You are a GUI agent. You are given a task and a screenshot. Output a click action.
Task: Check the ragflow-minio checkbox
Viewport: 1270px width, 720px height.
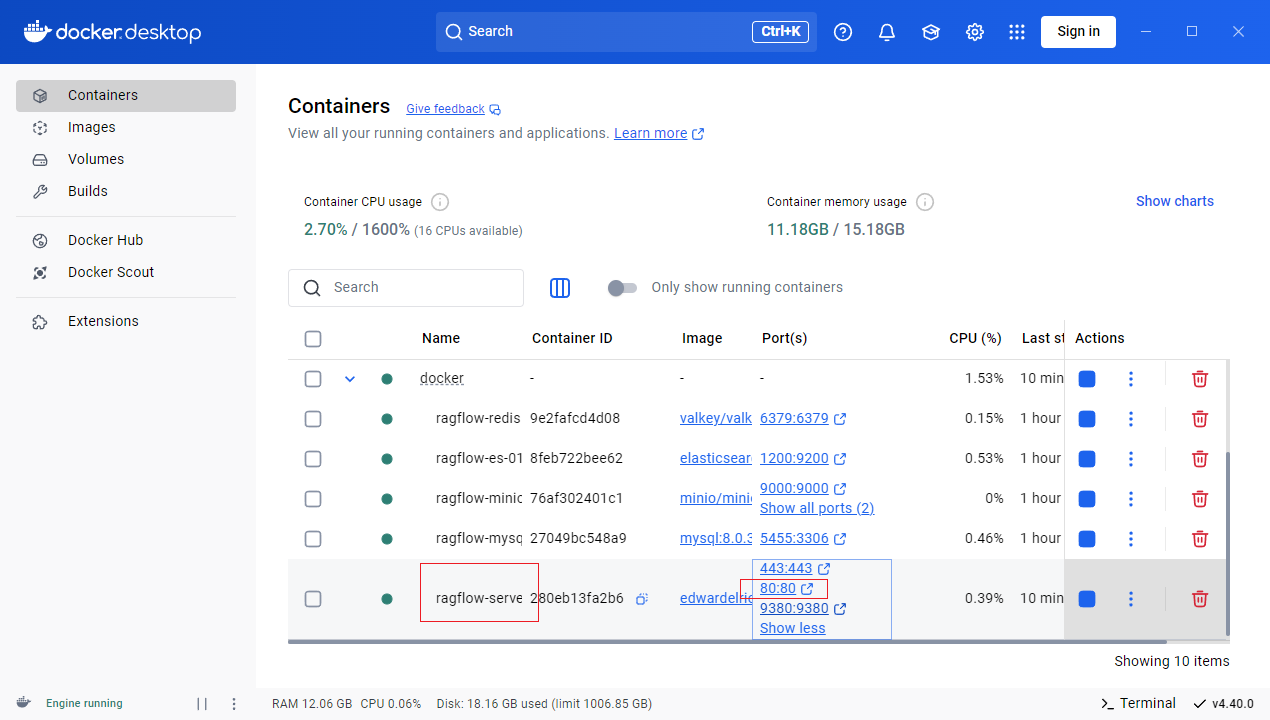(x=313, y=499)
